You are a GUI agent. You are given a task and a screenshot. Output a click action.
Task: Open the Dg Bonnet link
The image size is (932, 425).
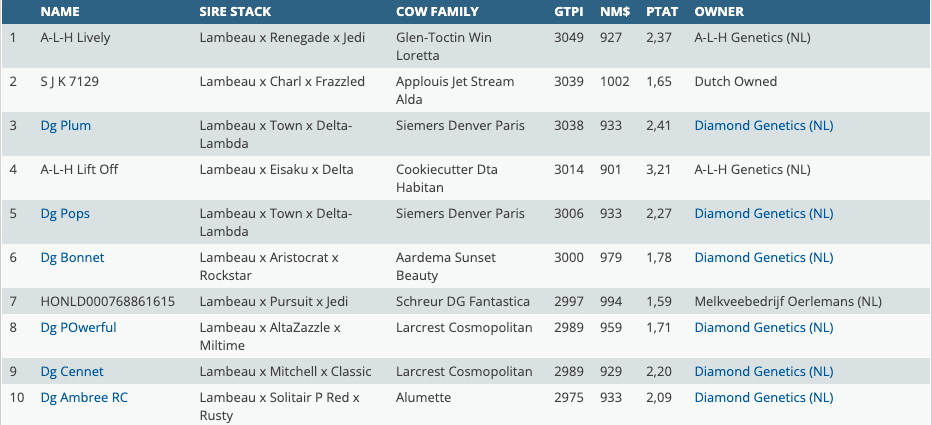[72, 258]
